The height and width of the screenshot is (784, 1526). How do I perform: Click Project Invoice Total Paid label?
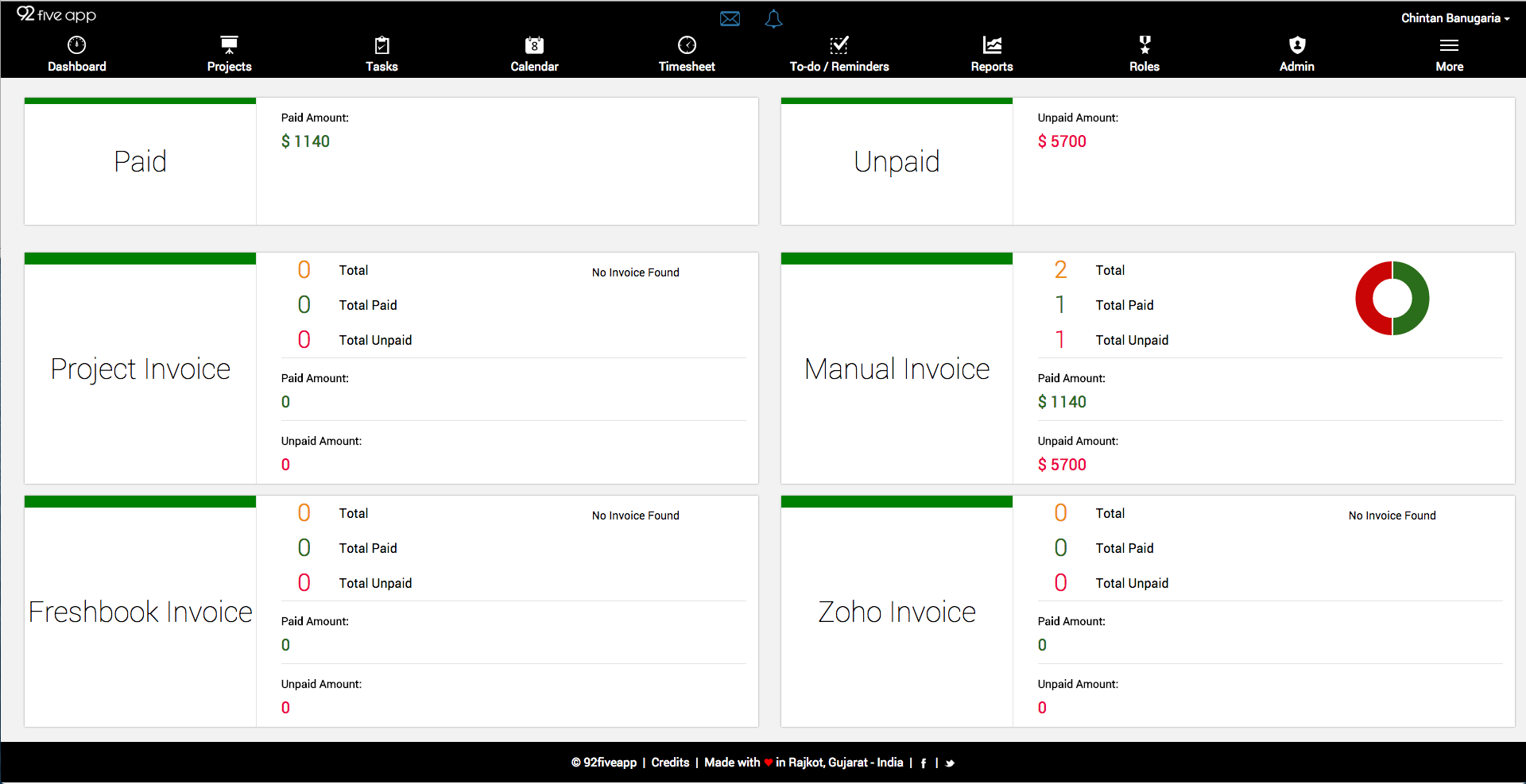(x=367, y=305)
